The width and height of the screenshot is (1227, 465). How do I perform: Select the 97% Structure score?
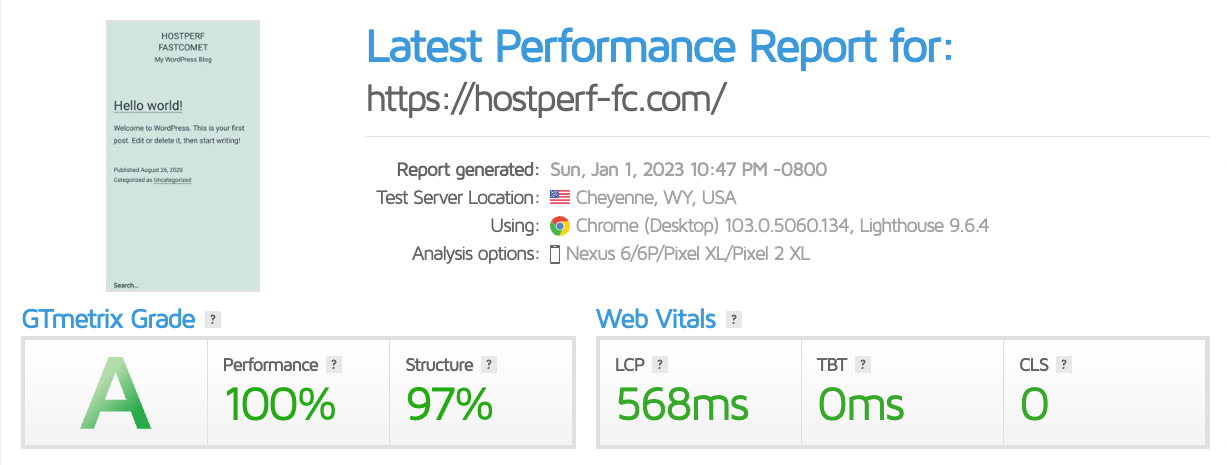click(449, 404)
